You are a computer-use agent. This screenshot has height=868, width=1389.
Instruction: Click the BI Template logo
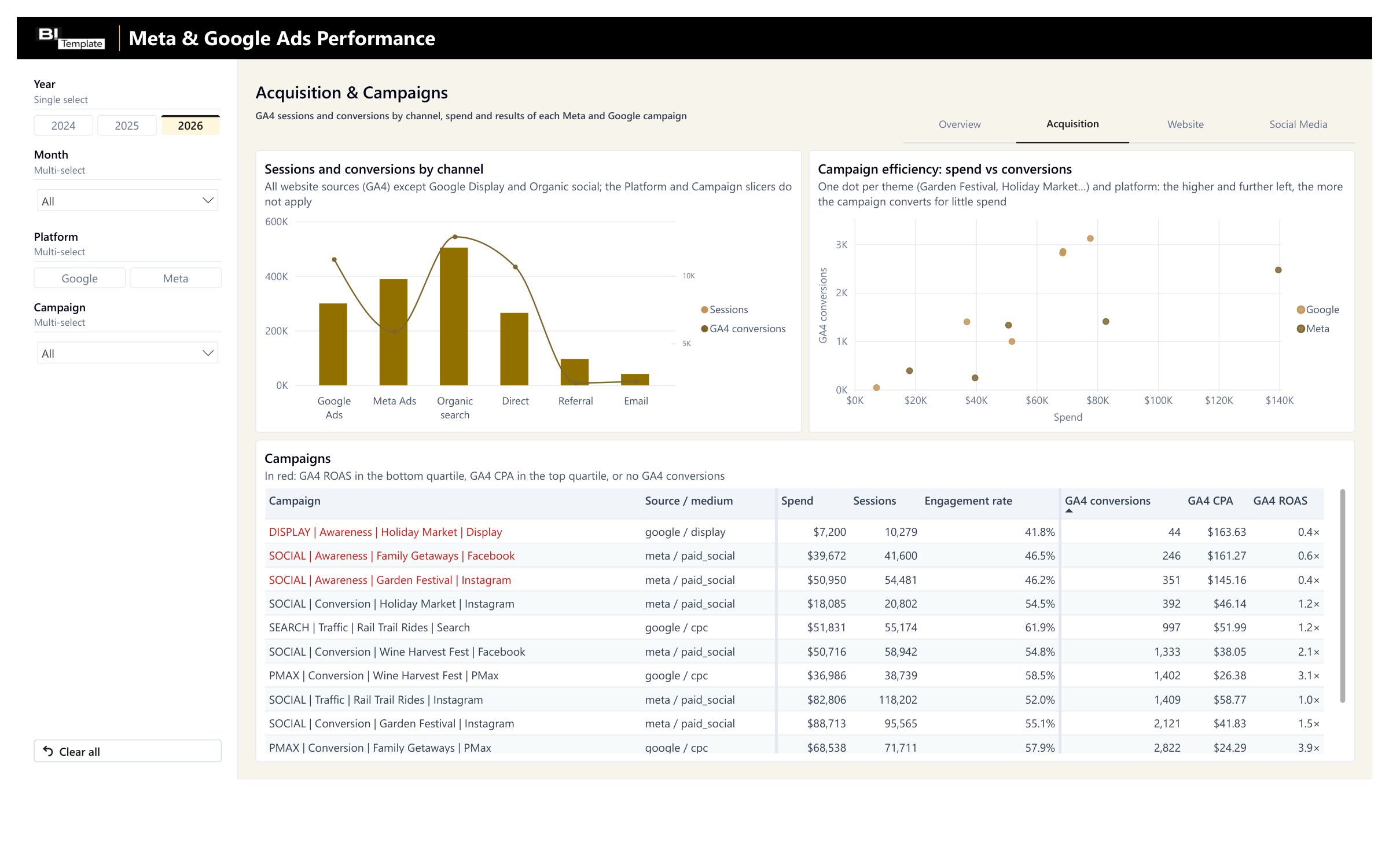pos(71,38)
